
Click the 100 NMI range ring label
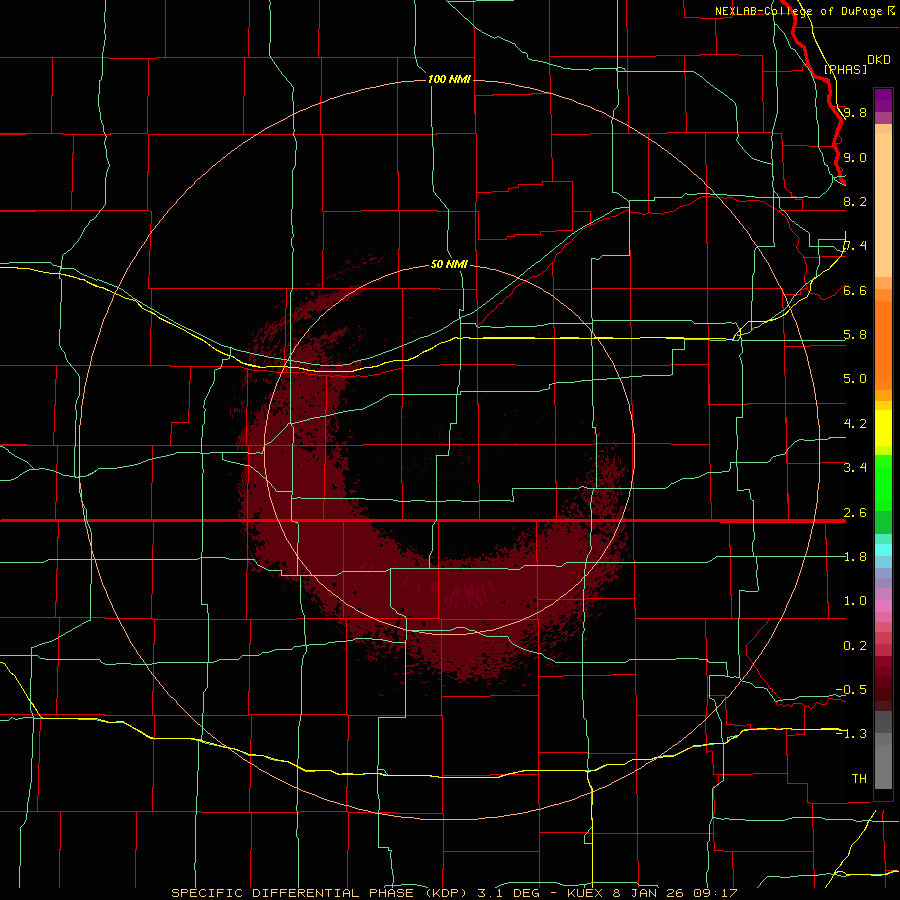tap(449, 79)
